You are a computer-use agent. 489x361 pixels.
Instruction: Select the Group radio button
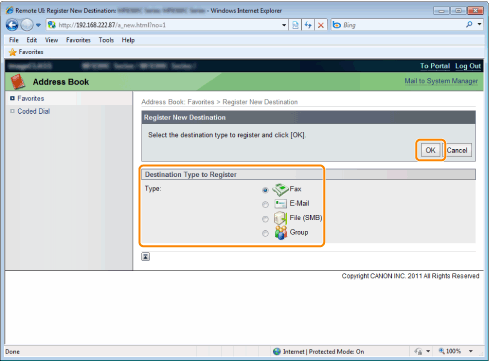coord(265,233)
